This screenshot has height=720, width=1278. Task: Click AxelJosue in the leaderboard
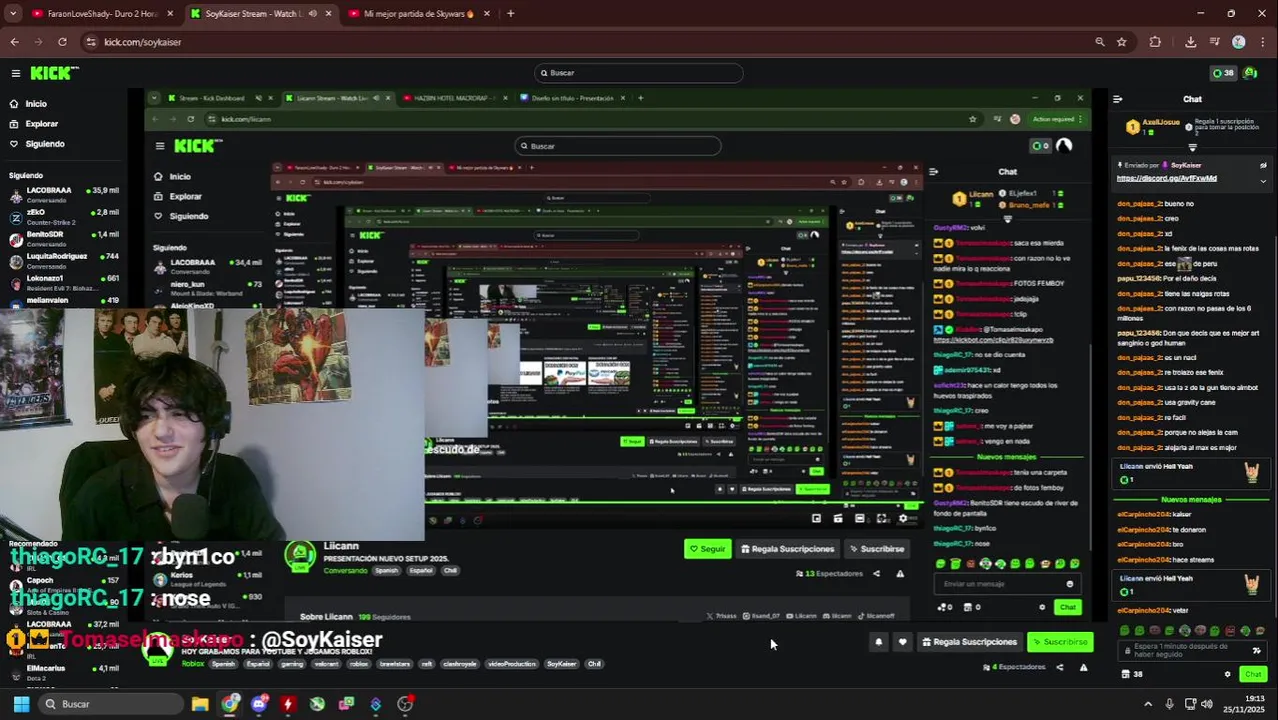[1162, 122]
